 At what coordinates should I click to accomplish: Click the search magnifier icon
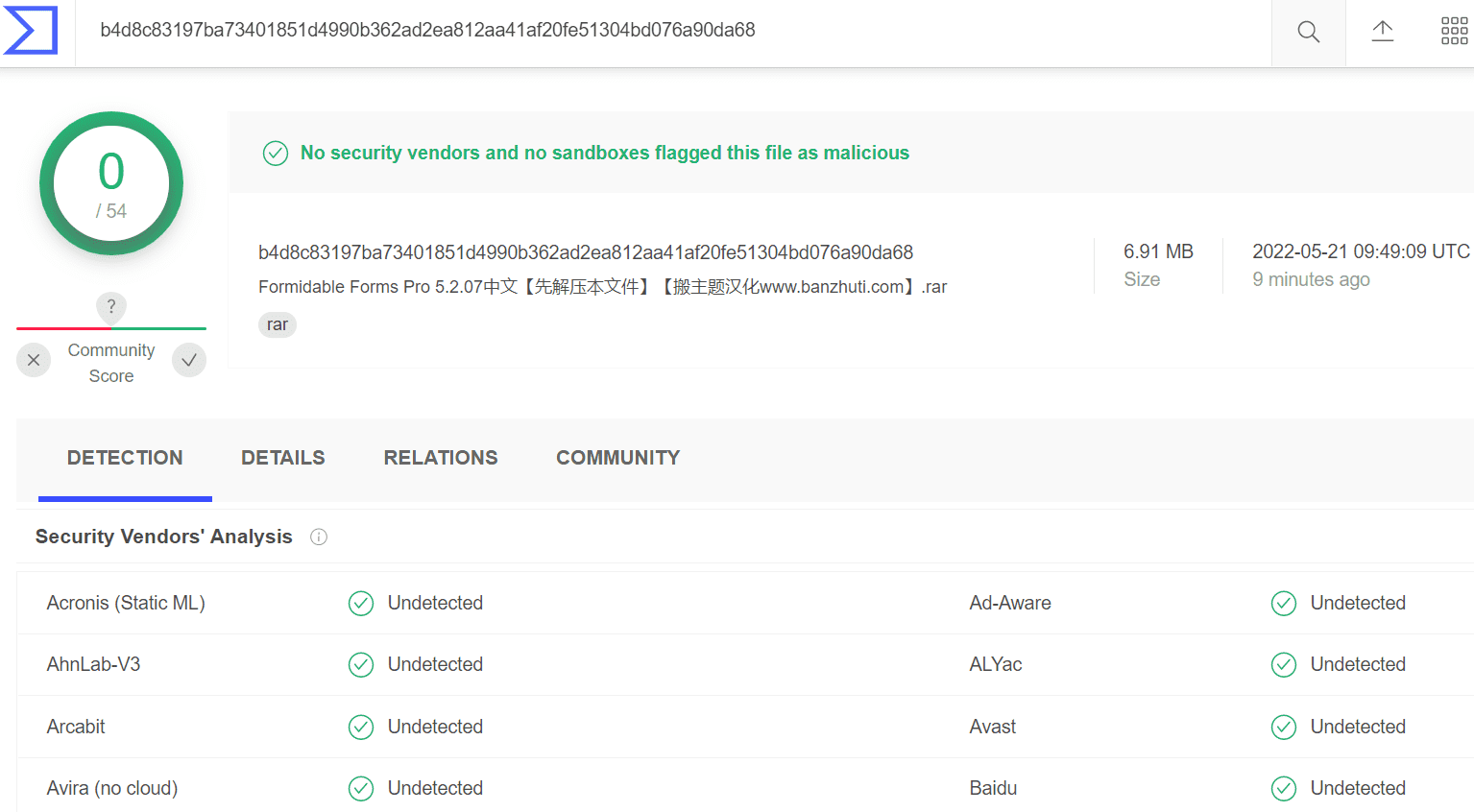click(1308, 32)
